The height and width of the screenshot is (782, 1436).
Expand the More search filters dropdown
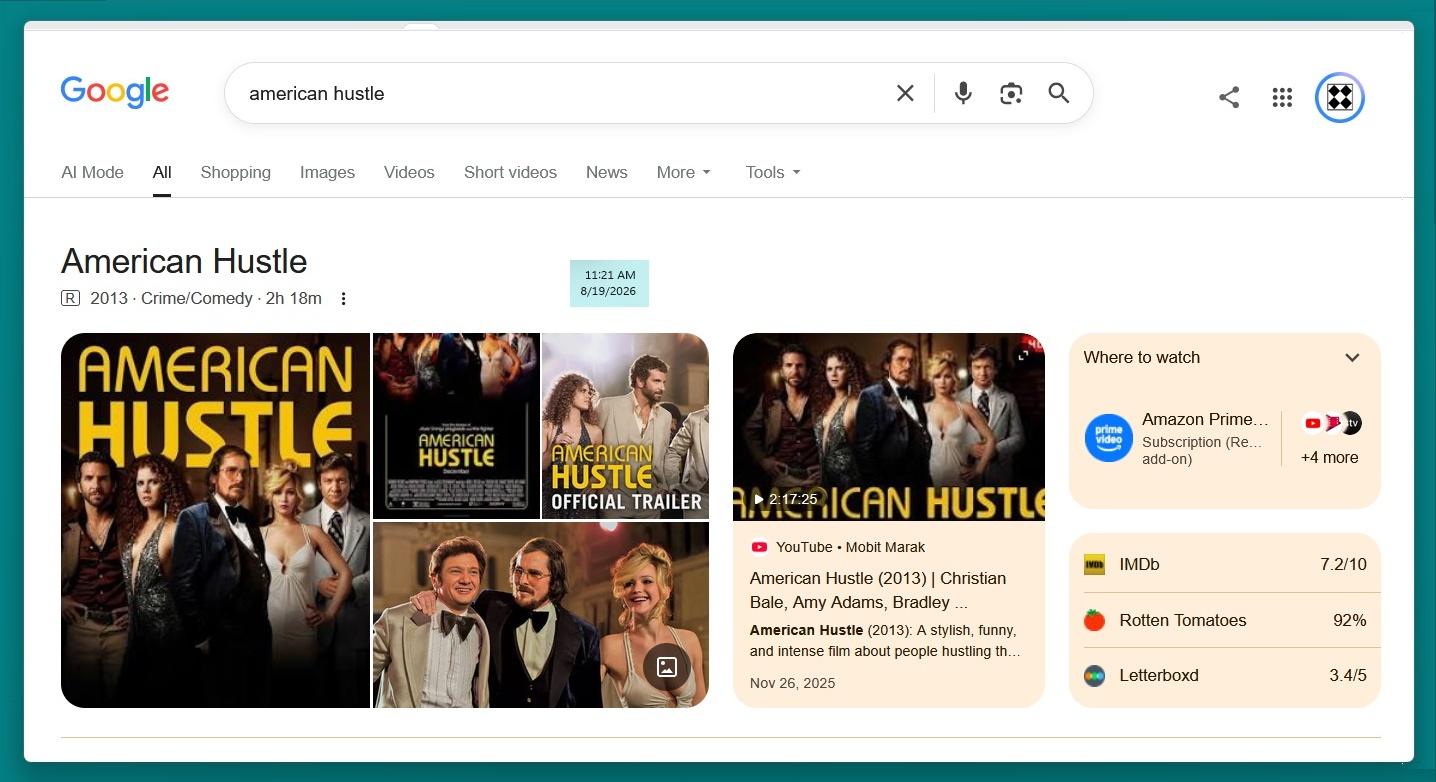(684, 172)
